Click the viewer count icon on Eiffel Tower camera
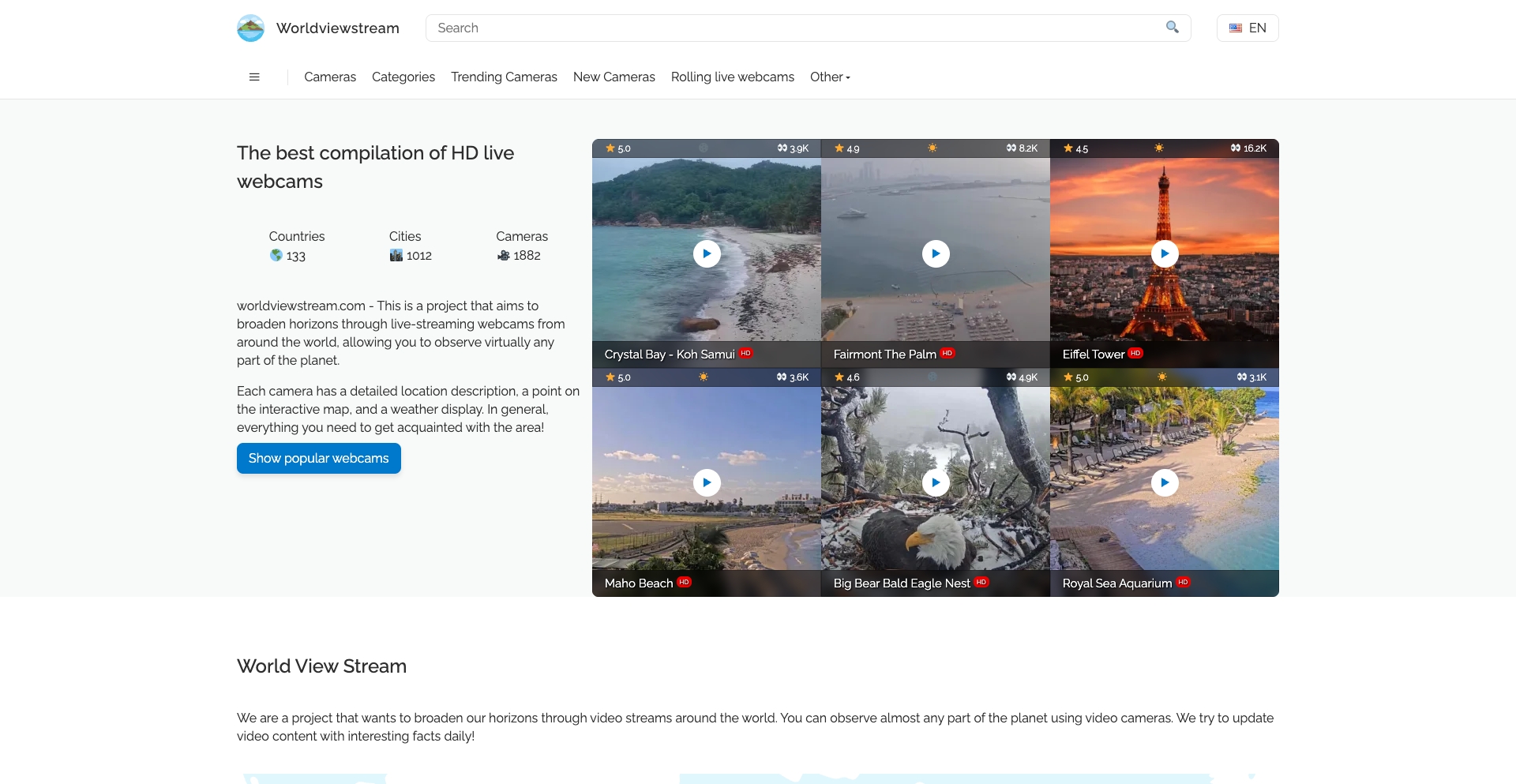 coord(1235,148)
